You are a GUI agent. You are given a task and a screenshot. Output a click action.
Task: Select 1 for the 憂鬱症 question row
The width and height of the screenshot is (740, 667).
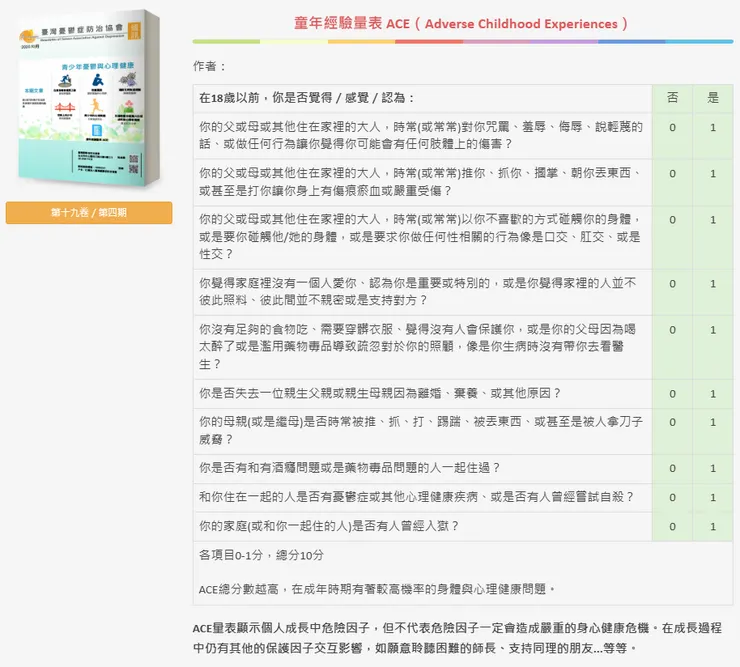coord(713,498)
